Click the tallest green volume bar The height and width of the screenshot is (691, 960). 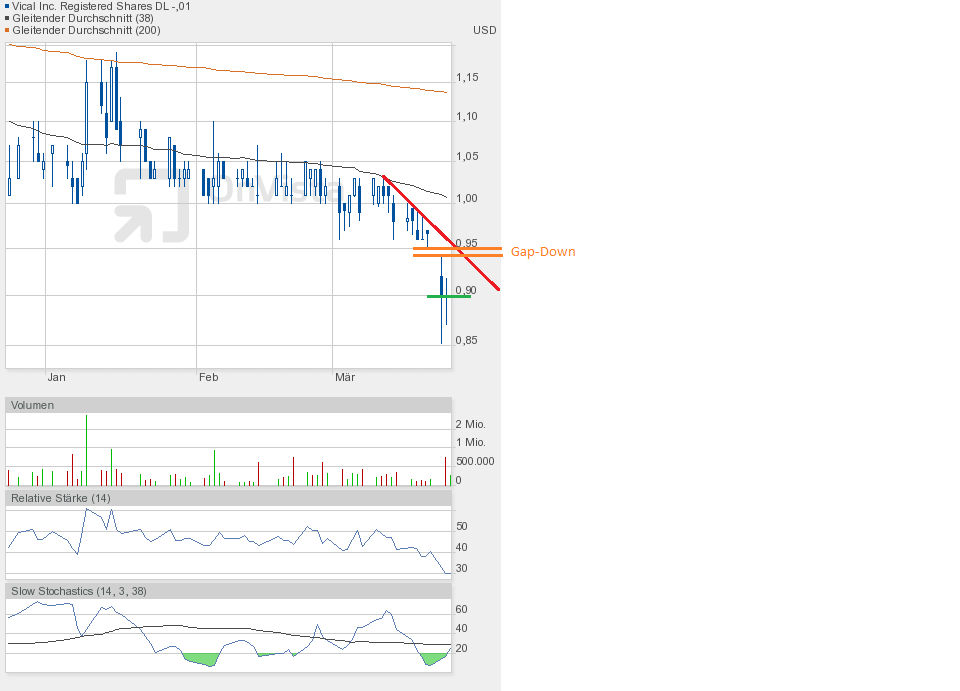pyautogui.click(x=87, y=450)
